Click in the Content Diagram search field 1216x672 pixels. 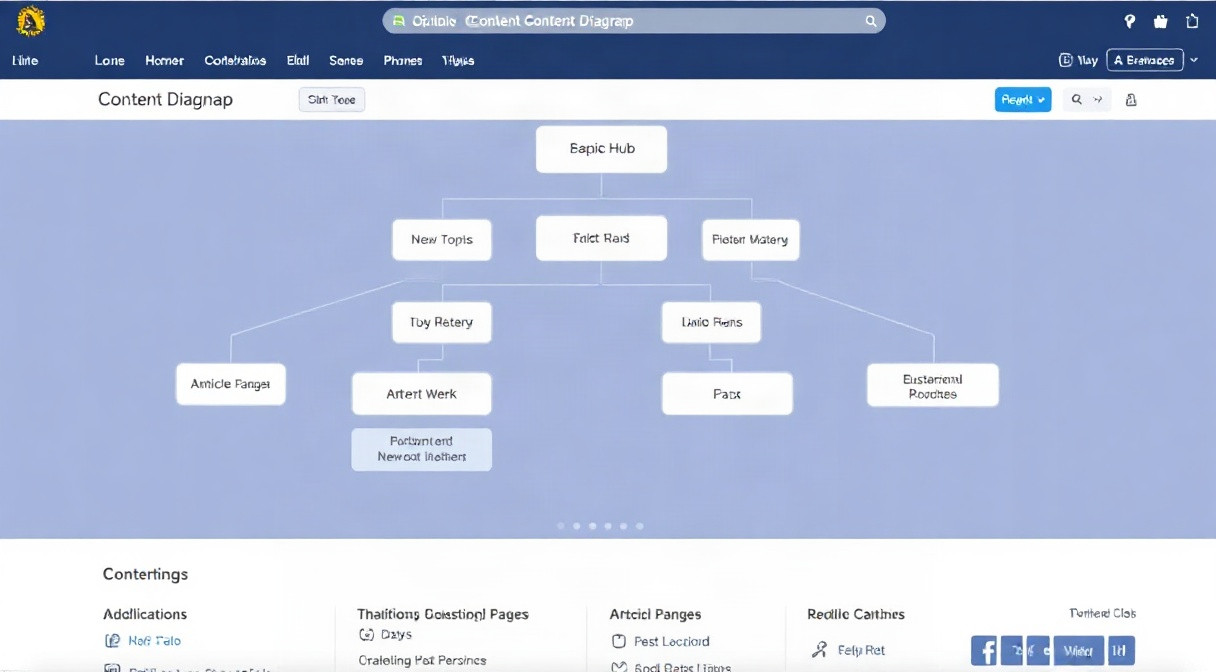[634, 21]
